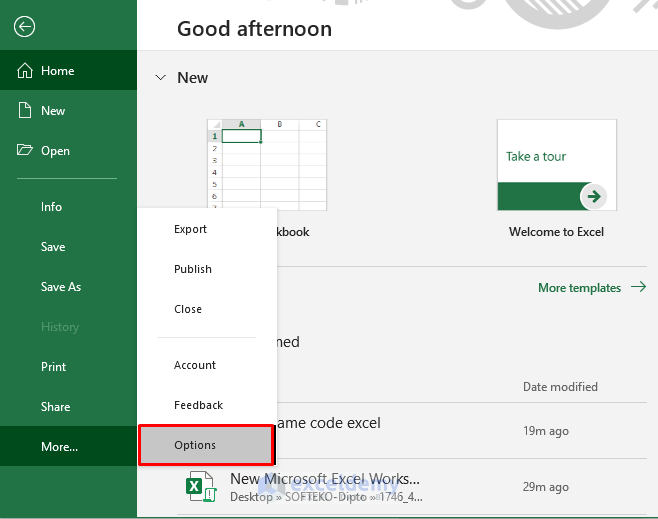Select Export from the More menu
This screenshot has height=519, width=658.
click(207, 229)
